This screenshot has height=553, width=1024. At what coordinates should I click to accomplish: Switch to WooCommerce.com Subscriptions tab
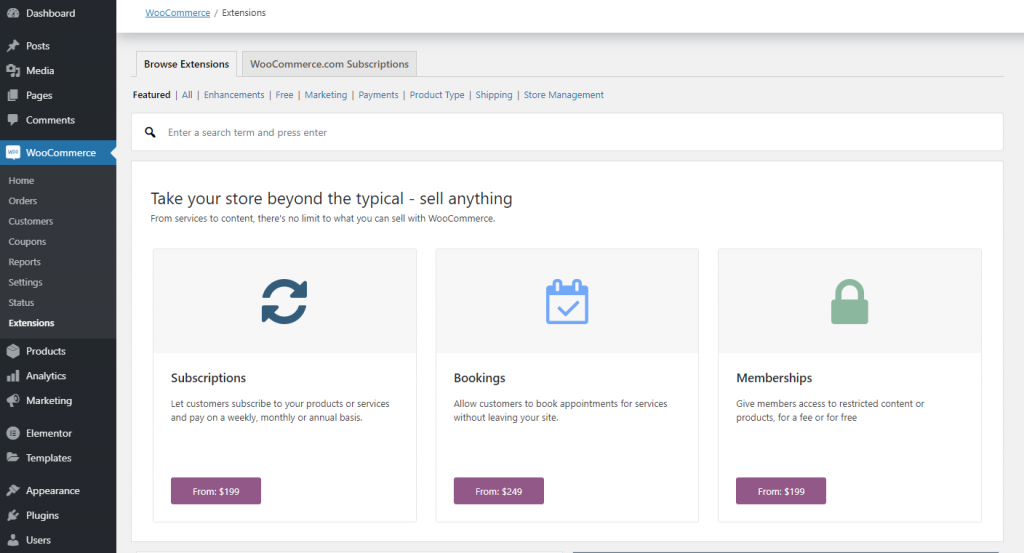point(329,64)
